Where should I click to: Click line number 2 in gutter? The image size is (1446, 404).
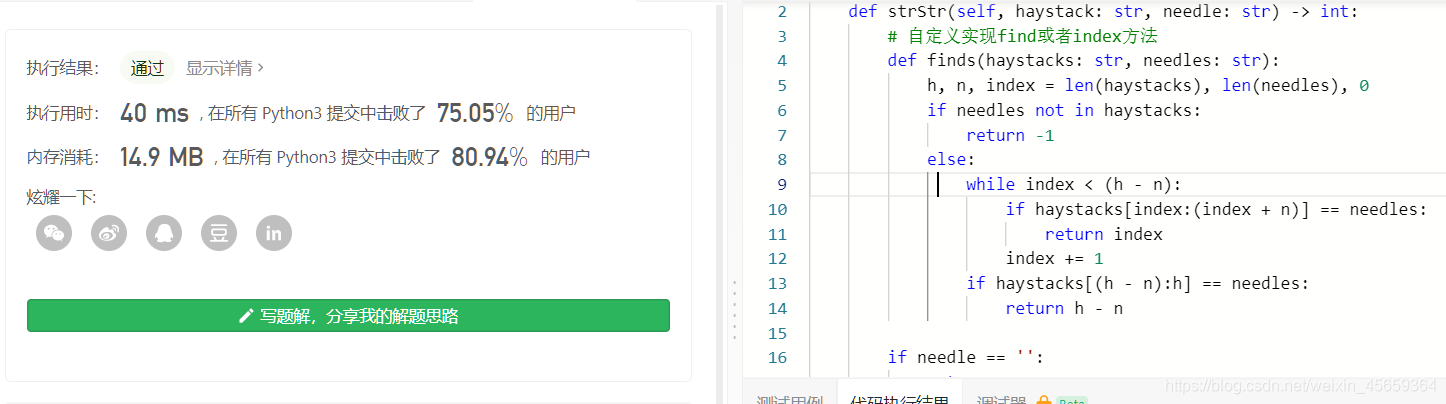782,12
